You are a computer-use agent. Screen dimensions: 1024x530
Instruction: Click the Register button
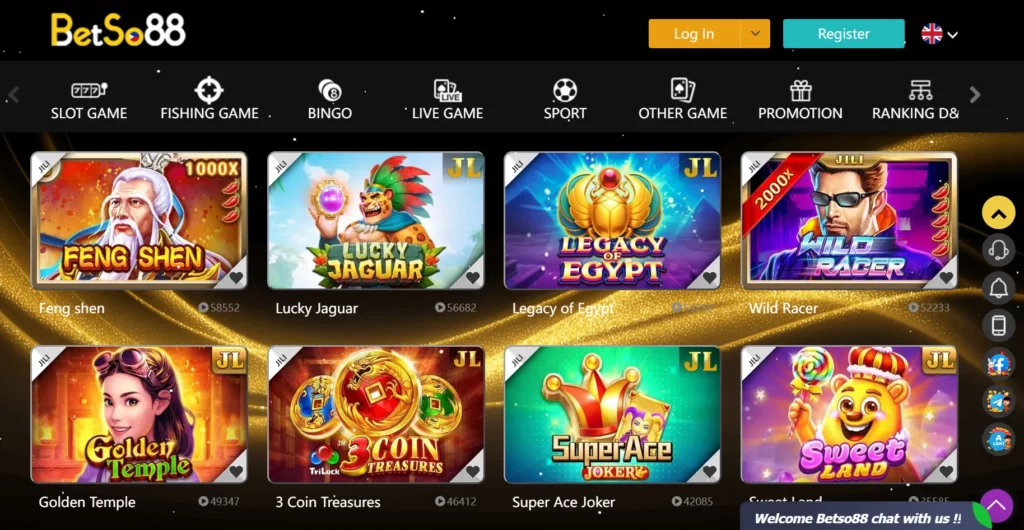(x=844, y=33)
